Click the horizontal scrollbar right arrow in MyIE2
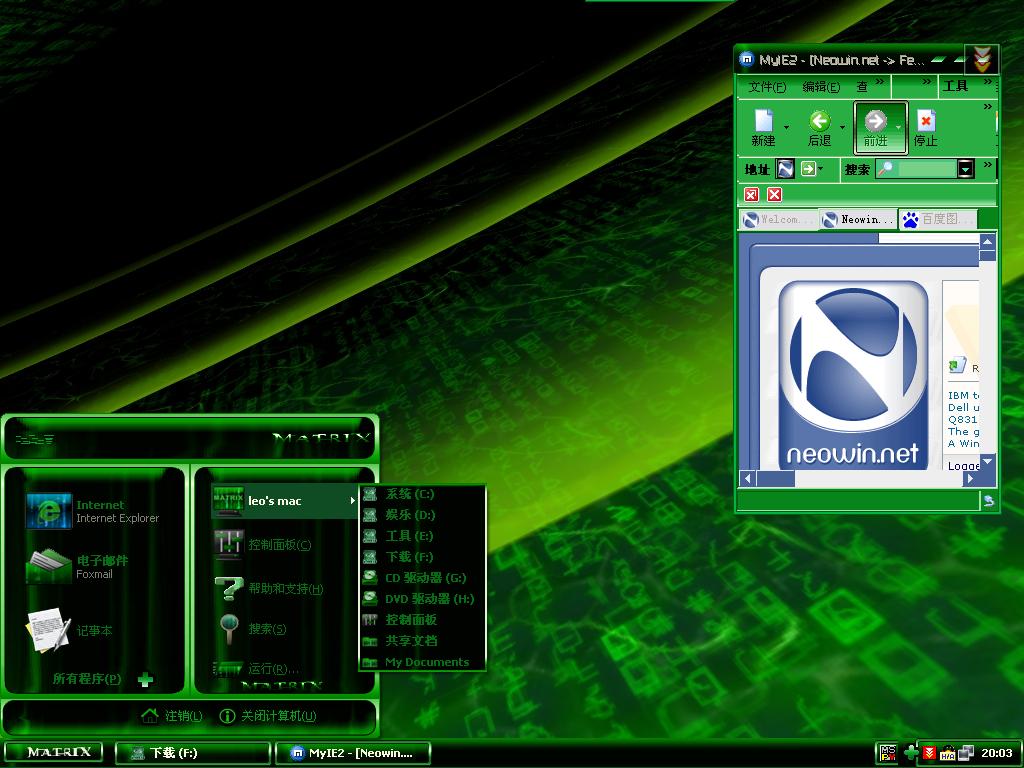 point(970,479)
